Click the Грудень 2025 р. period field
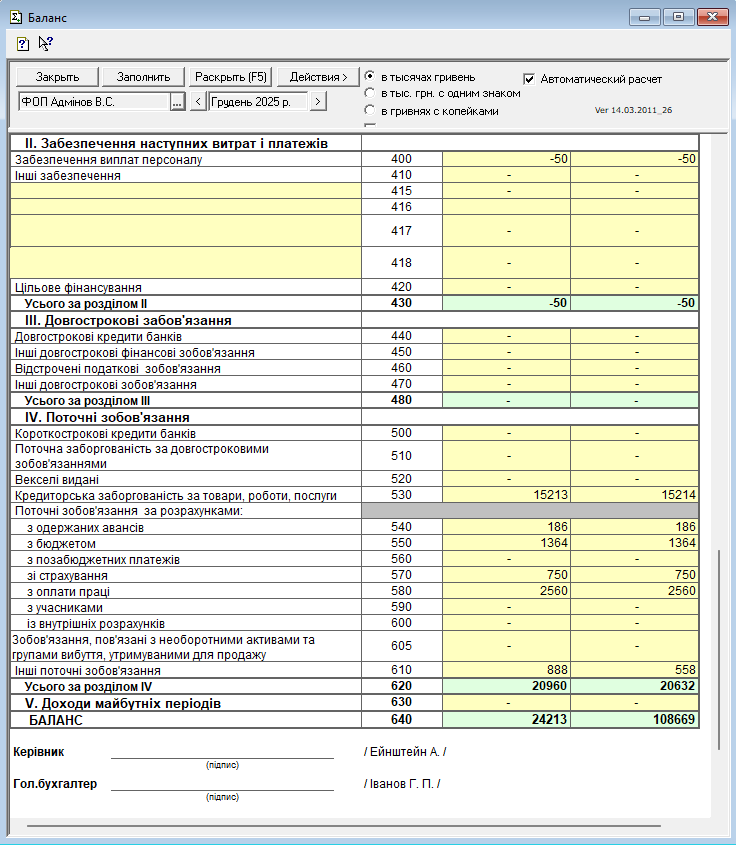Viewport: 736px width, 845px height. (258, 102)
